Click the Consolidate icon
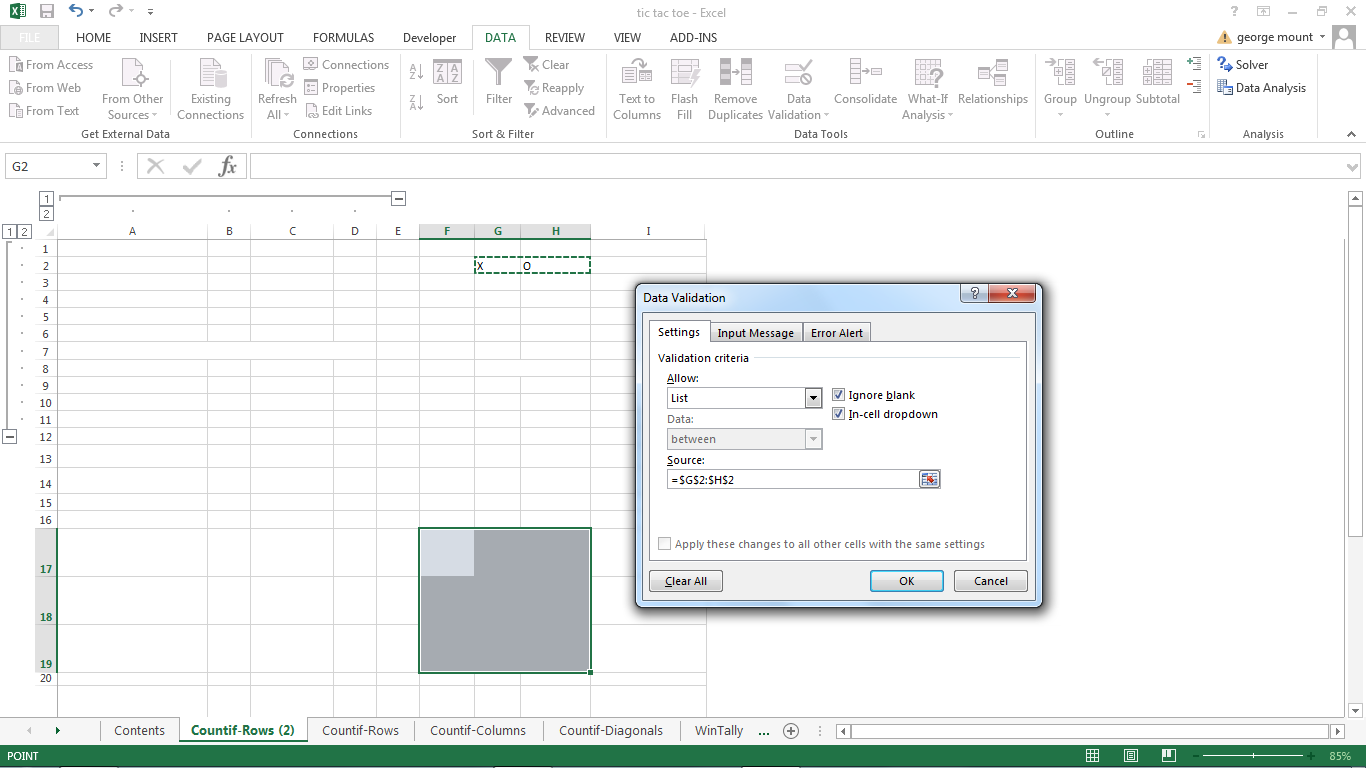Viewport: 1366px width, 768px height. [865, 74]
